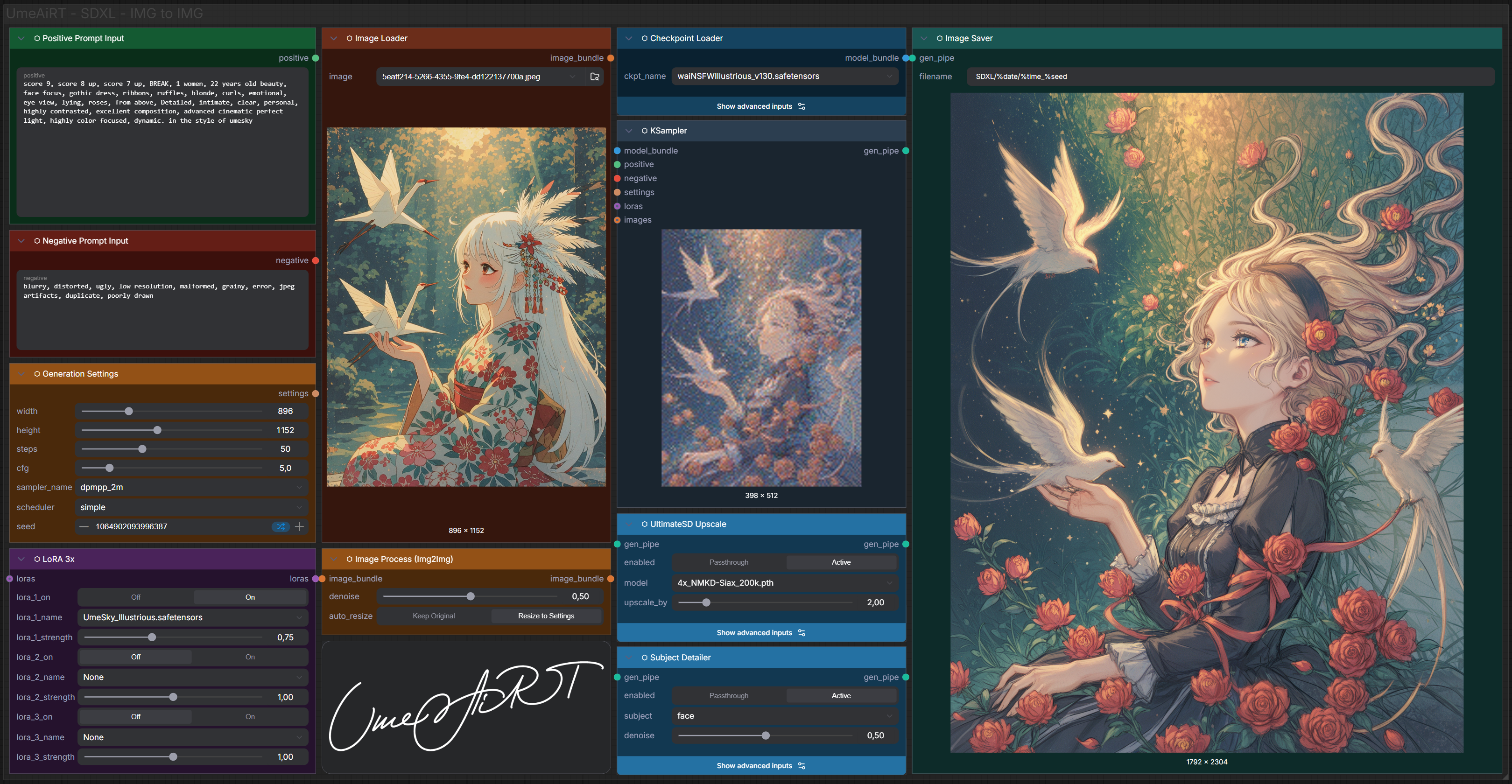Click the node icon on the KSampler header

pyautogui.click(x=644, y=130)
